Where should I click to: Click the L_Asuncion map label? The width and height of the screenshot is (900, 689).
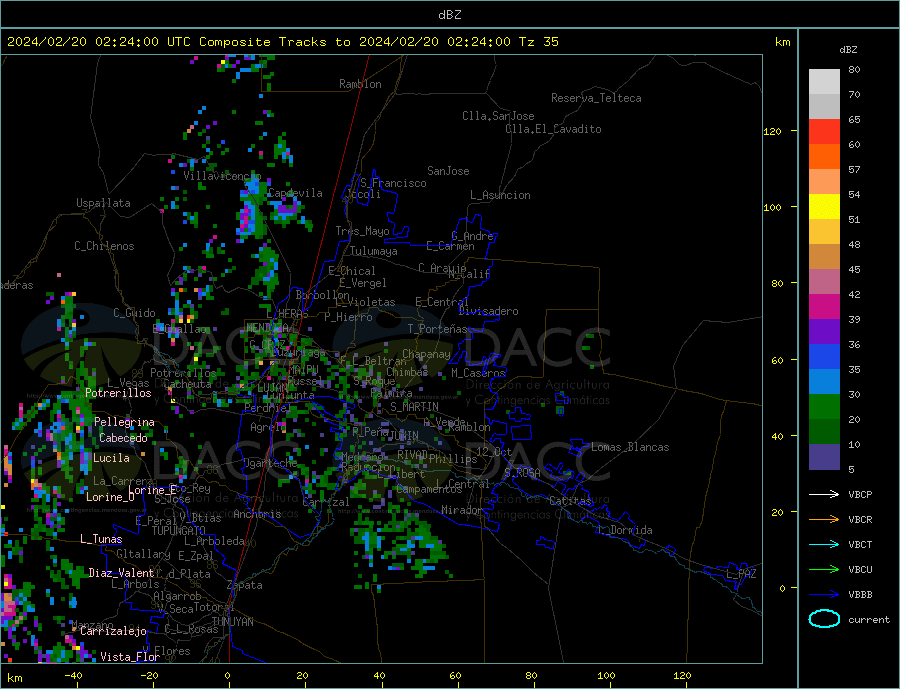[x=500, y=195]
